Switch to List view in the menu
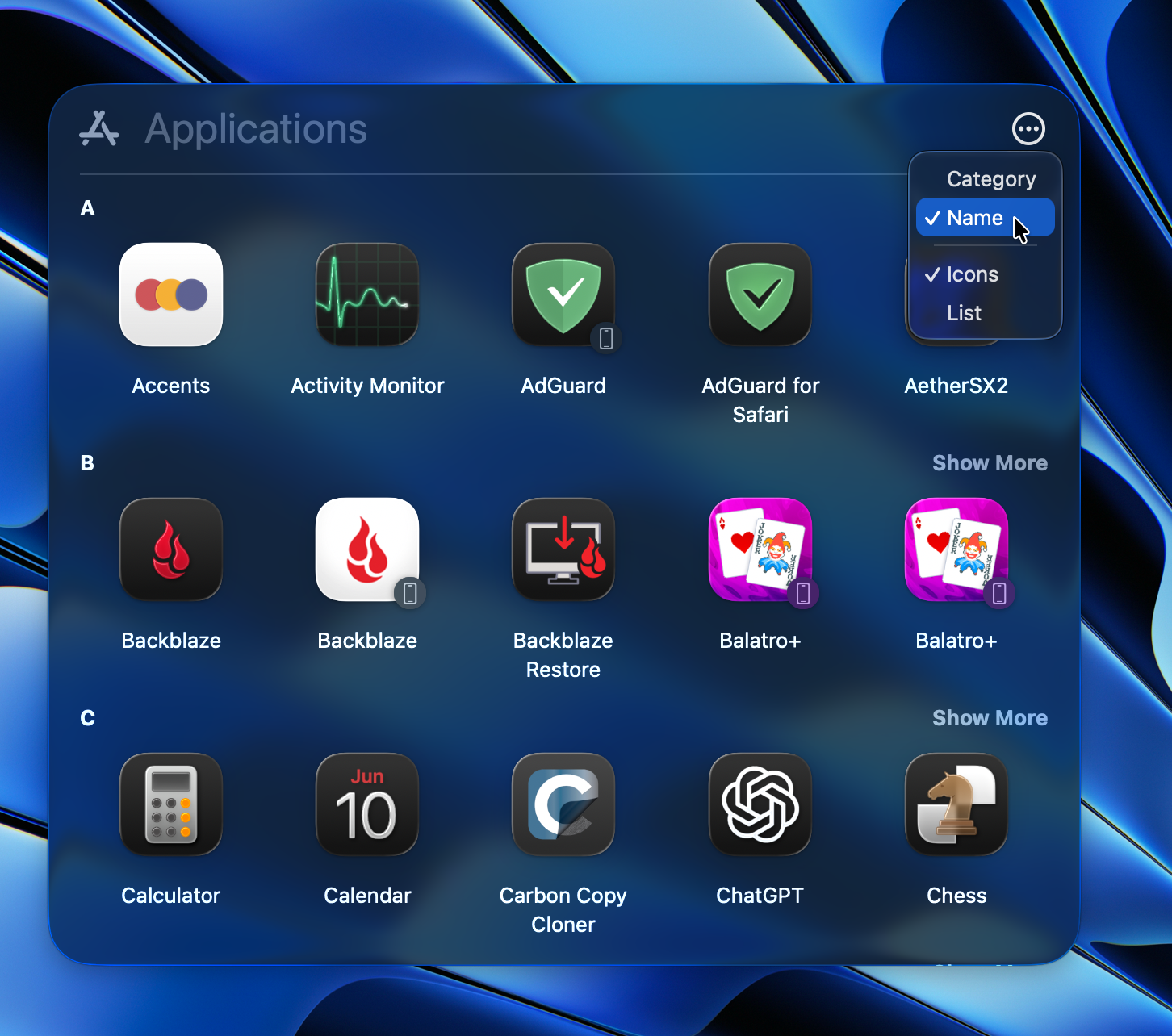 (x=986, y=313)
